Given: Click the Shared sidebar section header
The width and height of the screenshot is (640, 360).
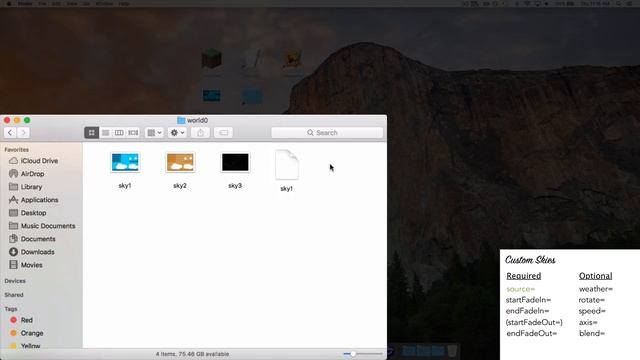Looking at the screenshot, I should 14,295.
